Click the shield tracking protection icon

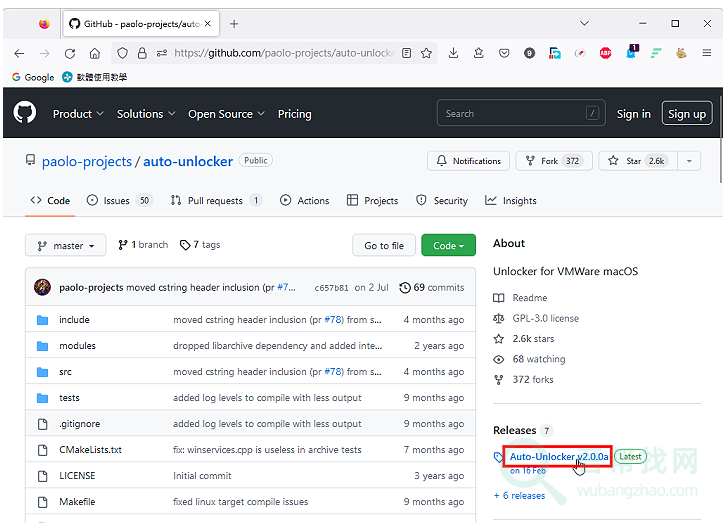pos(122,53)
